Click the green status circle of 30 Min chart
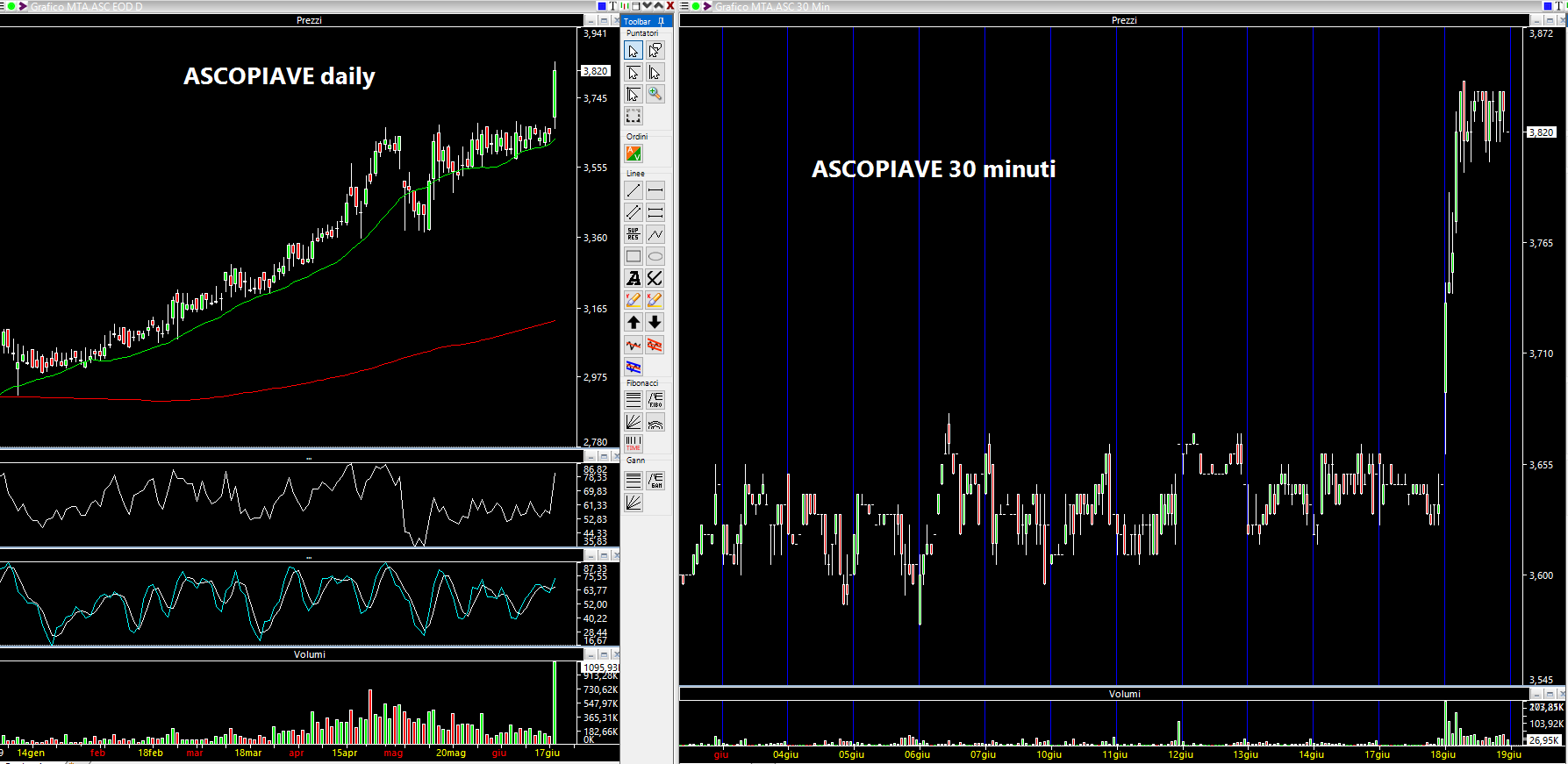Screen dimensions: 1568x764 click(696, 6)
